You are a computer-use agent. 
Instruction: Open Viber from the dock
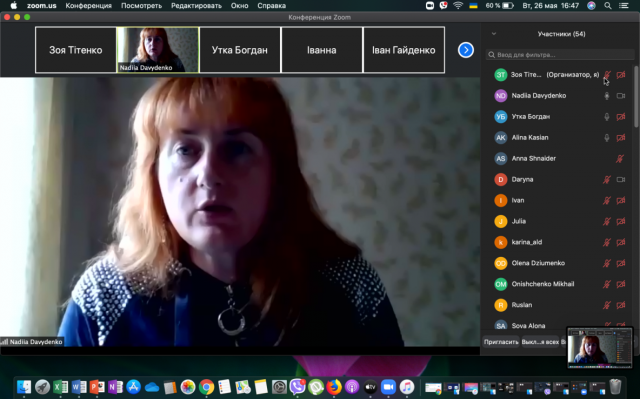pyautogui.click(x=298, y=387)
